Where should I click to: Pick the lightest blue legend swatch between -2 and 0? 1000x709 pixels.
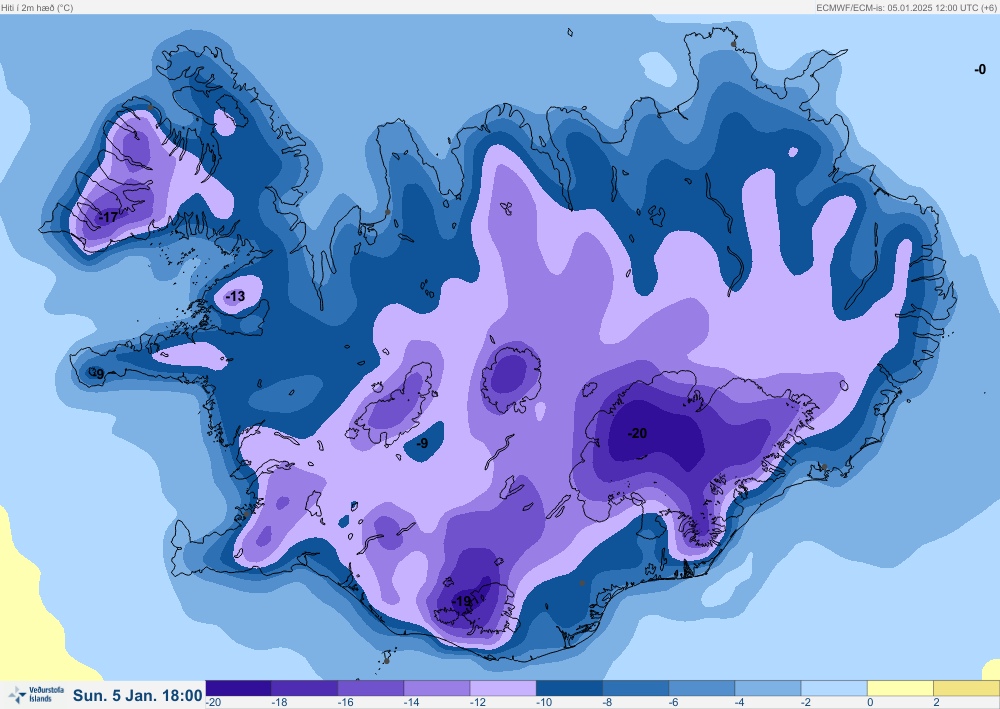[835, 688]
